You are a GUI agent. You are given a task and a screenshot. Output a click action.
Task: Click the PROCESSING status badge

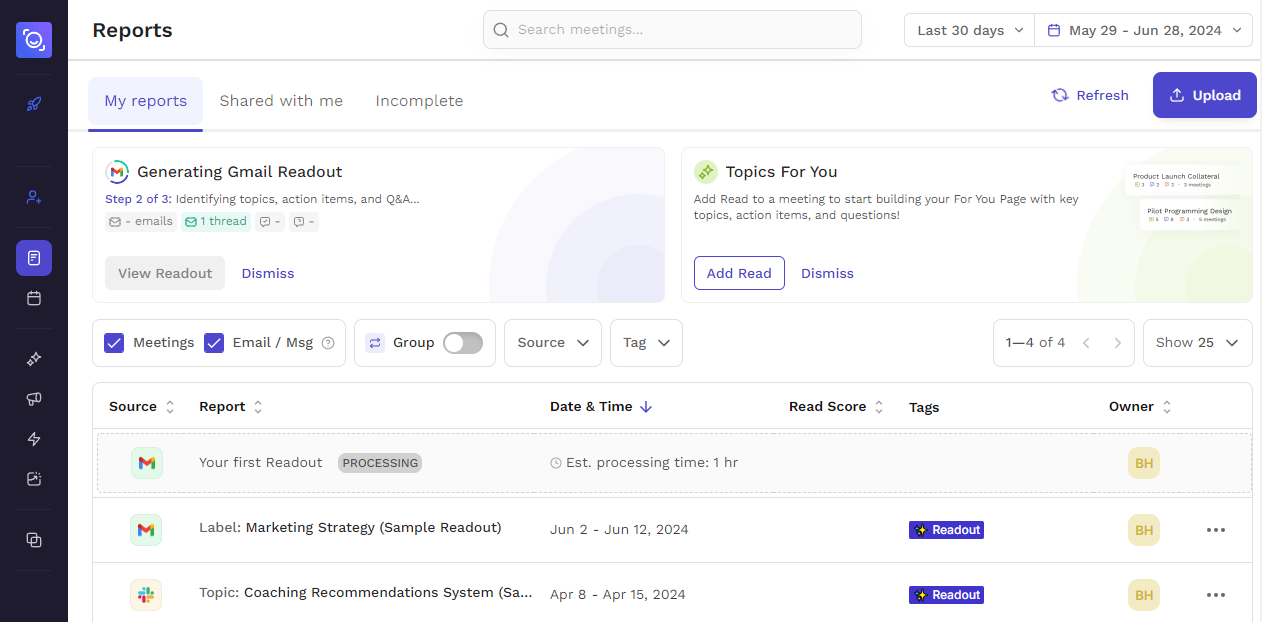coord(380,463)
